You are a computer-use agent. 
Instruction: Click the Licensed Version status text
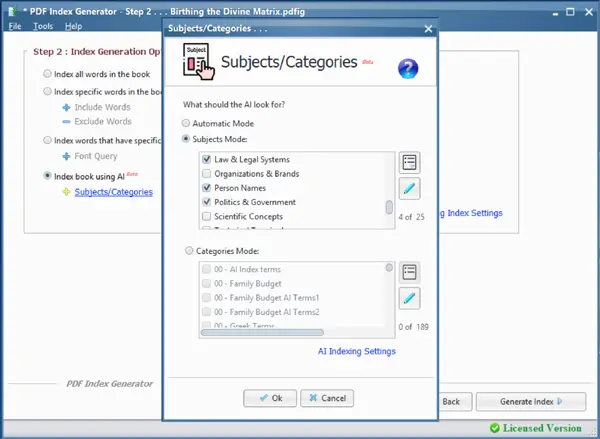point(542,428)
